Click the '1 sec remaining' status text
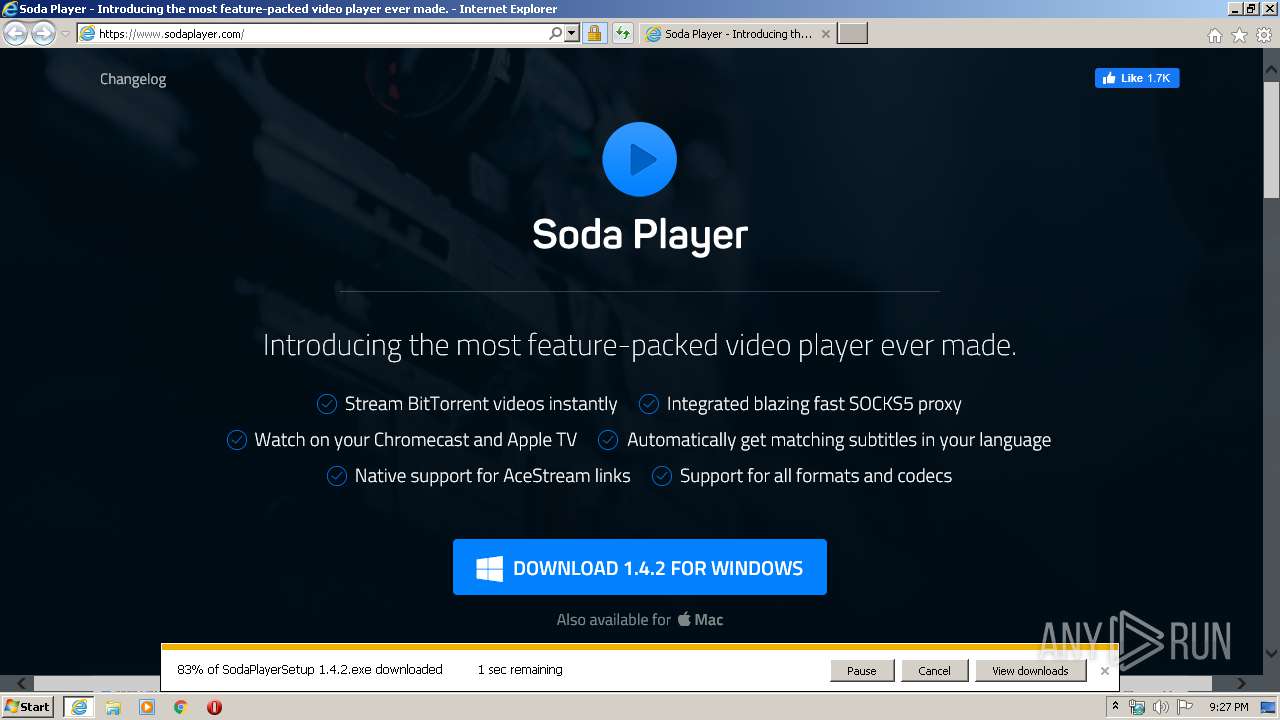The width and height of the screenshot is (1280, 720). click(x=520, y=670)
